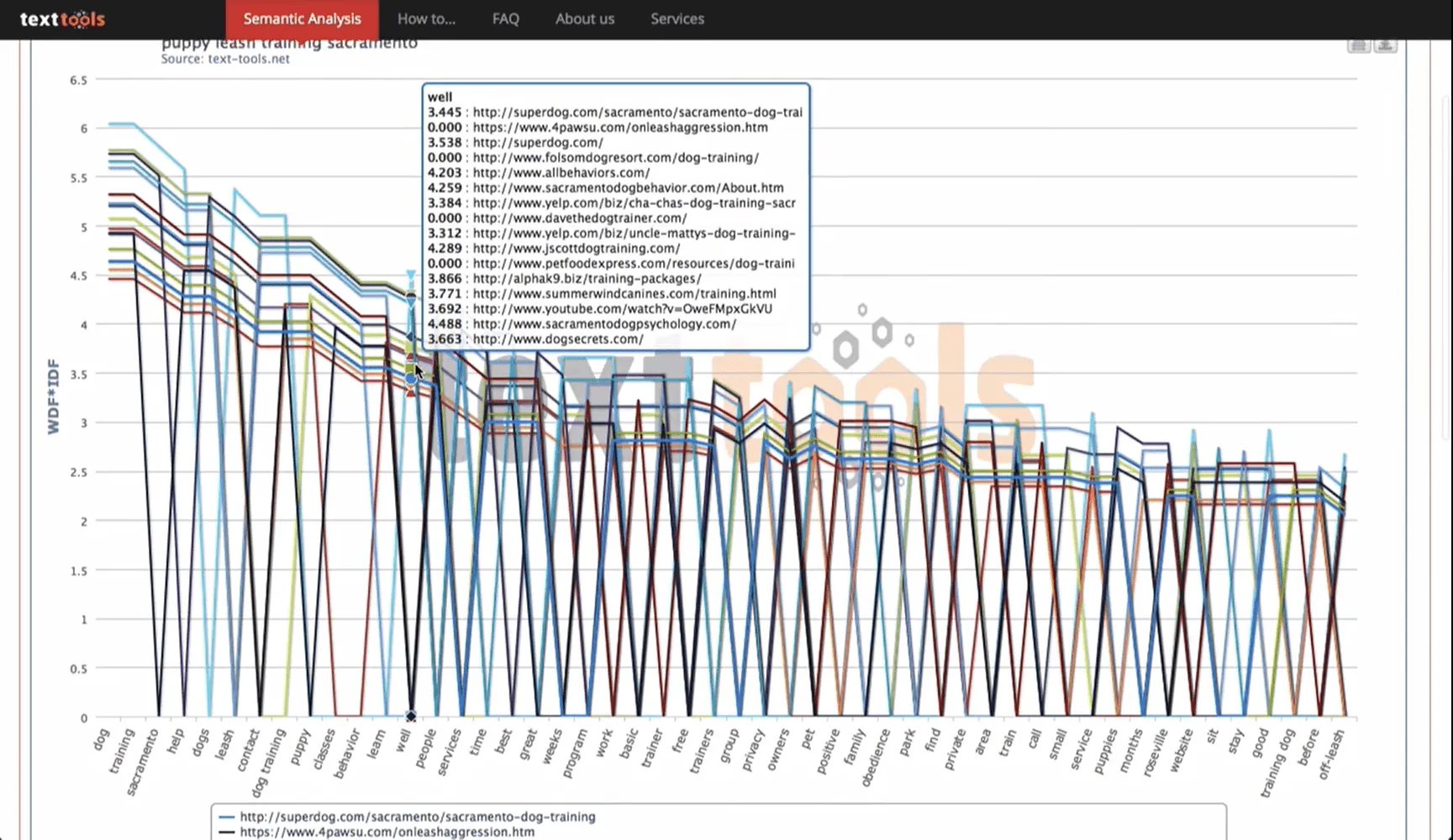
Task: Click the print chart icon
Action: 1358,45
